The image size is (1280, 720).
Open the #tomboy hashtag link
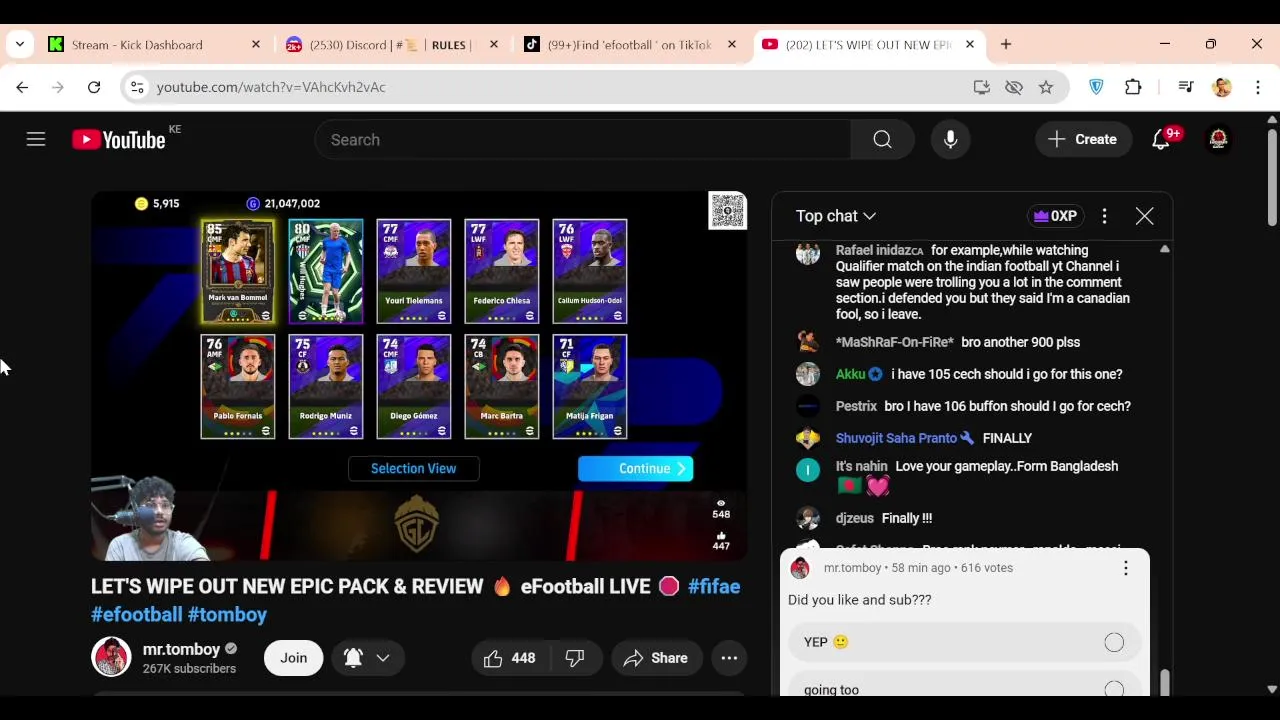click(x=227, y=615)
